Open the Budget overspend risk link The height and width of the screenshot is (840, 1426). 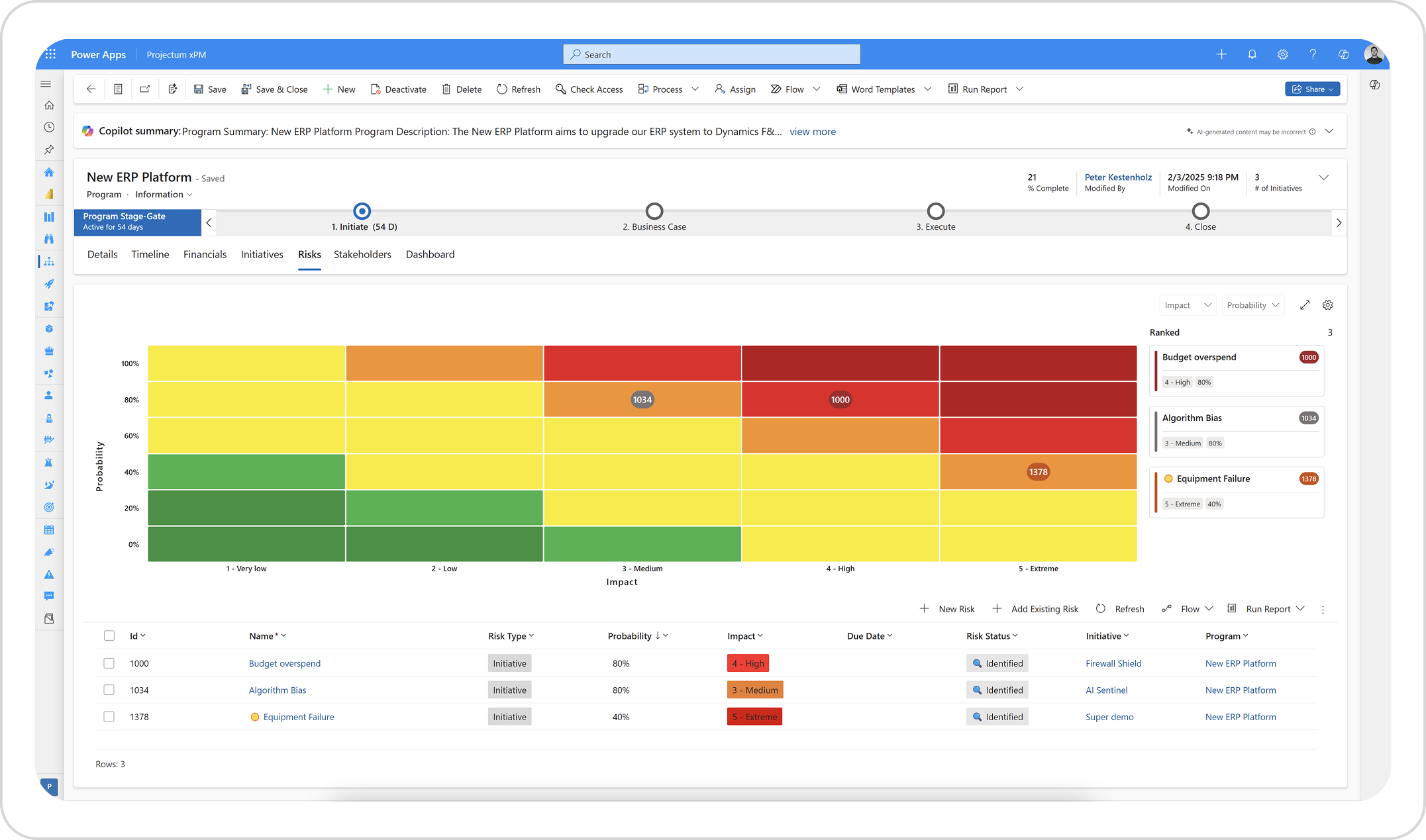point(285,663)
